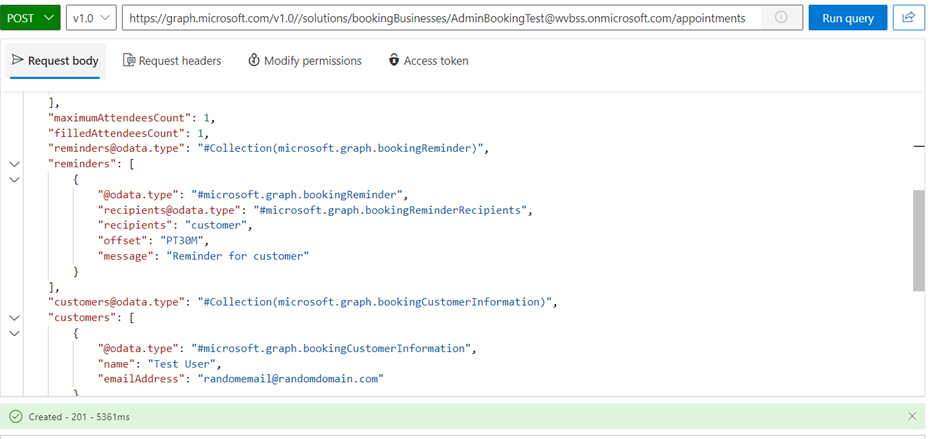Open the Access token tab
This screenshot has width=936, height=439.
tap(429, 61)
